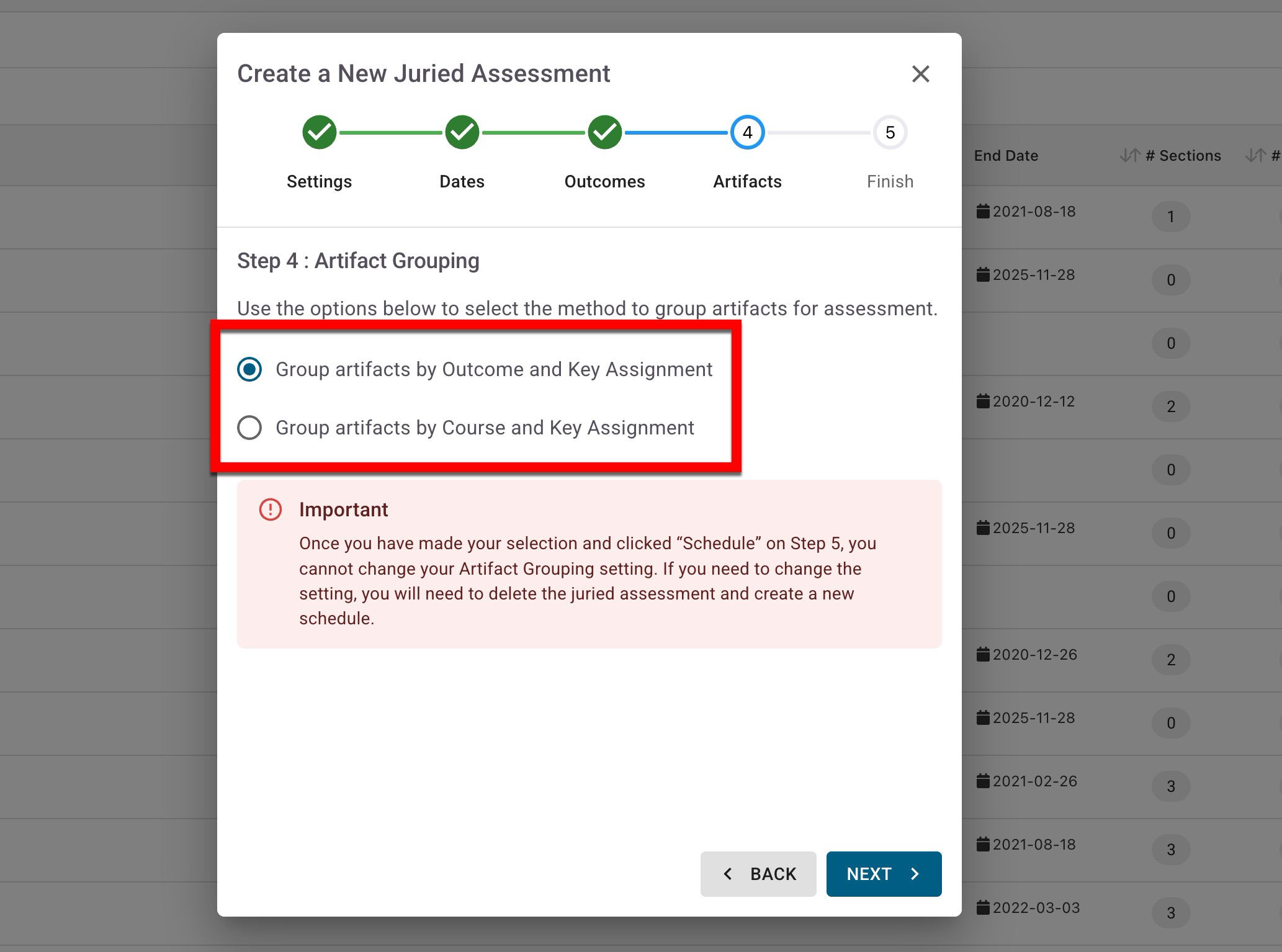Click the Outcomes step label
This screenshot has width=1282, height=952.
click(x=604, y=182)
